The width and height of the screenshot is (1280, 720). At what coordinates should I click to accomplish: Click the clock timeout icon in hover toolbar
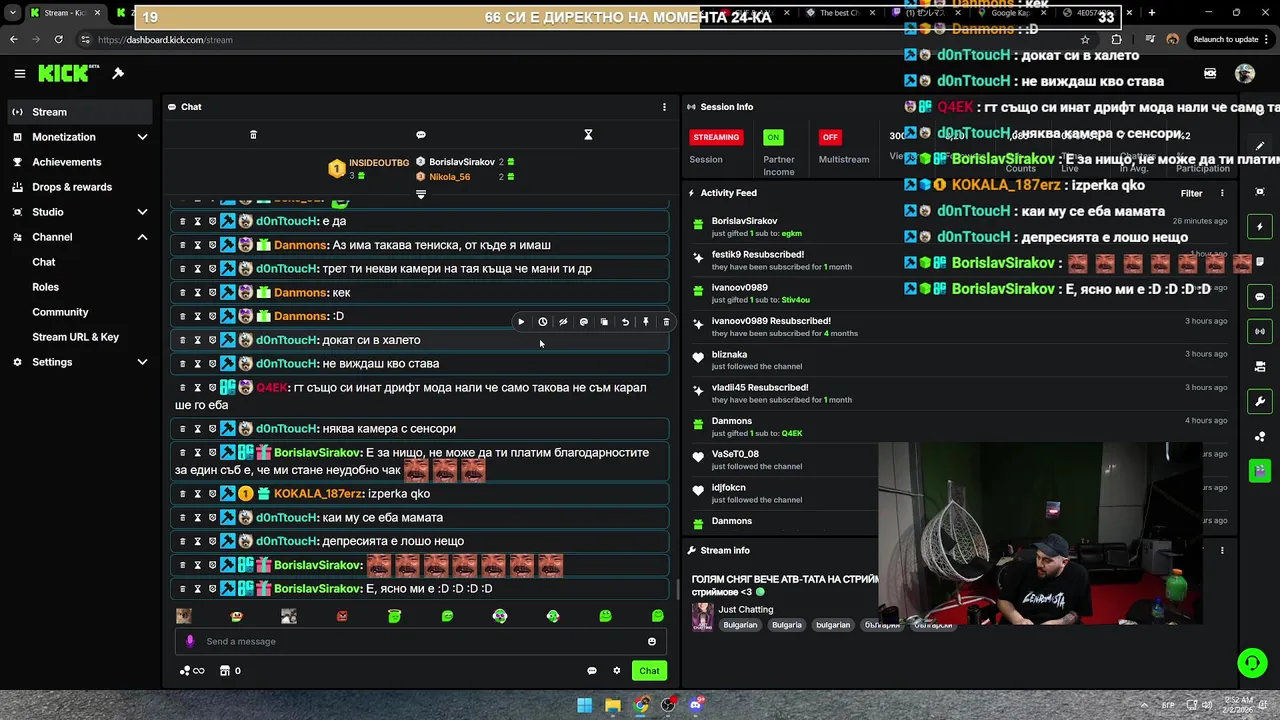542,322
